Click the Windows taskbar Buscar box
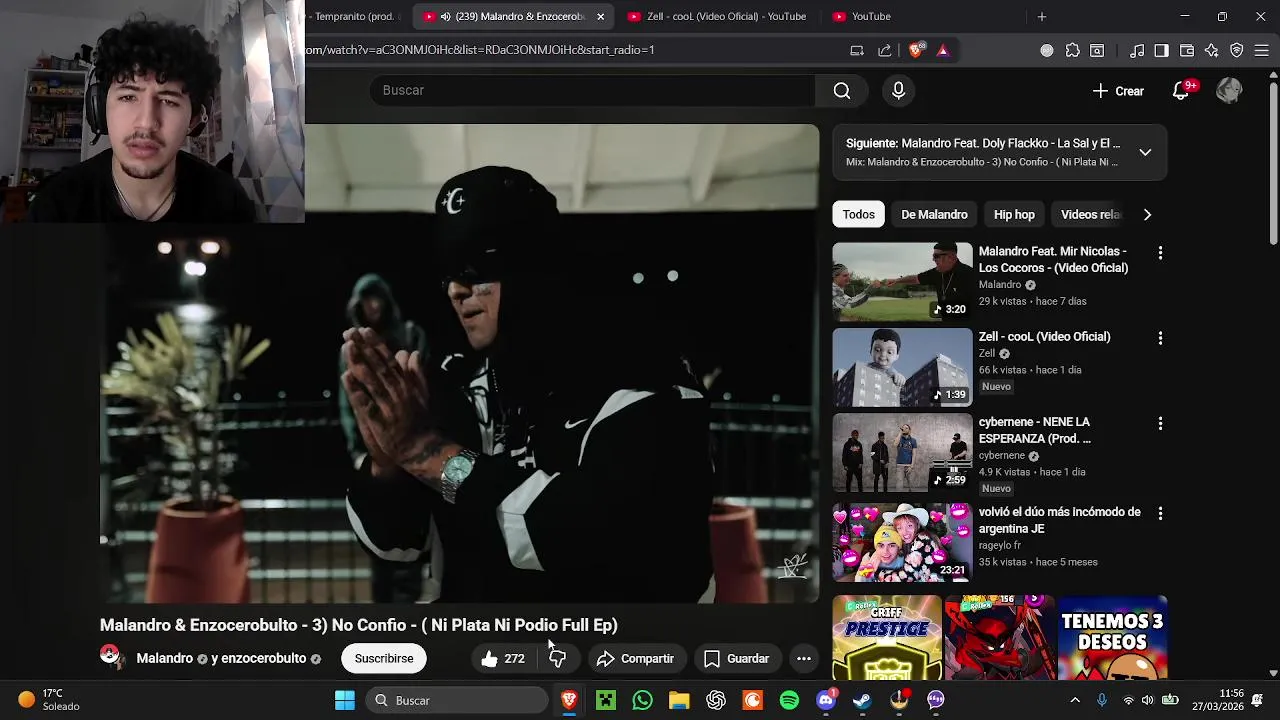Viewport: 1280px width, 720px height. point(455,701)
